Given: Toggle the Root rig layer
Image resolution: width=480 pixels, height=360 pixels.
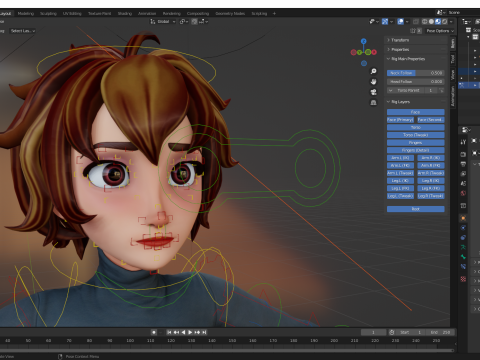Looking at the screenshot, I should [x=416, y=209].
